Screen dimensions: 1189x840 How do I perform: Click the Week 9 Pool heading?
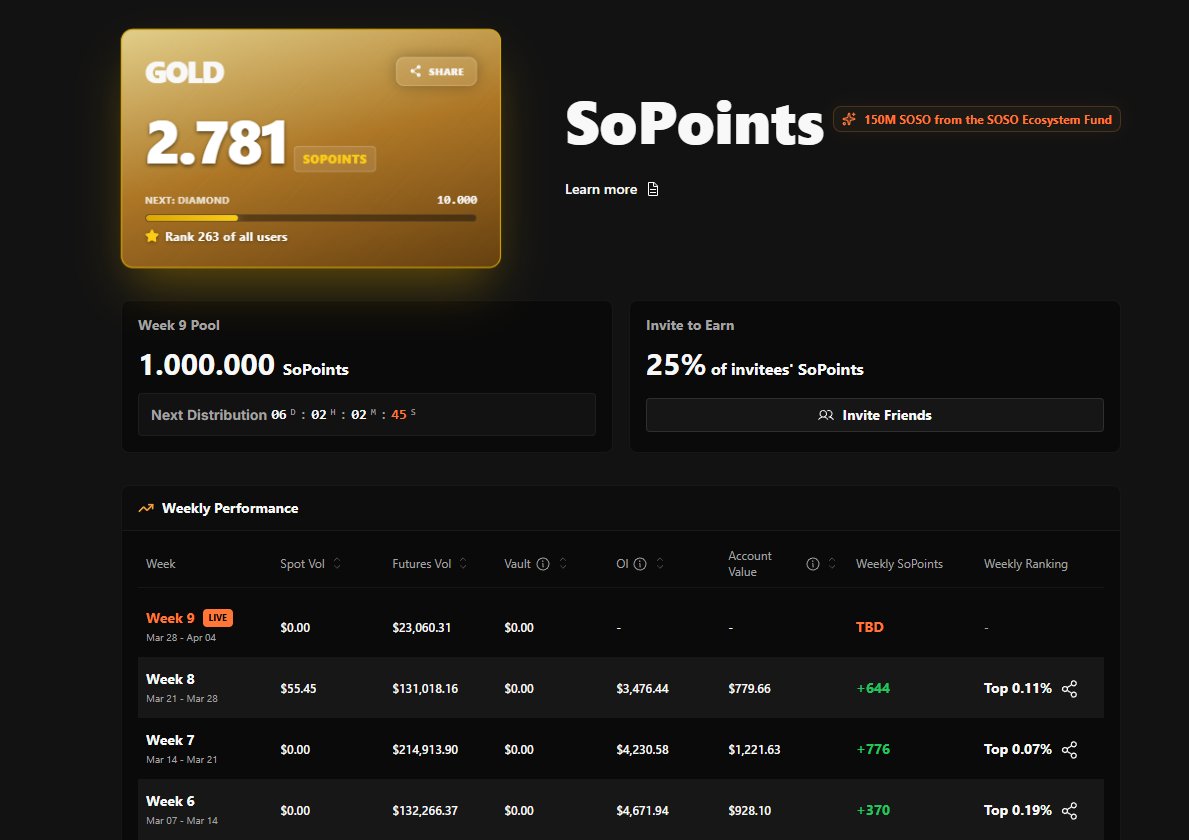179,324
